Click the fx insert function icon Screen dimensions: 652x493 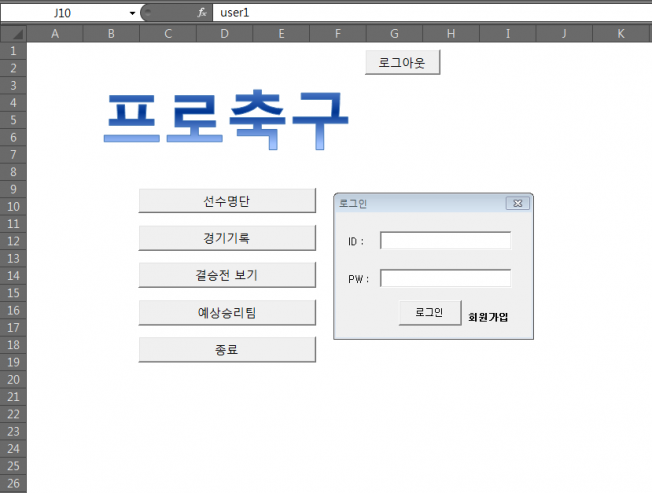pos(202,13)
